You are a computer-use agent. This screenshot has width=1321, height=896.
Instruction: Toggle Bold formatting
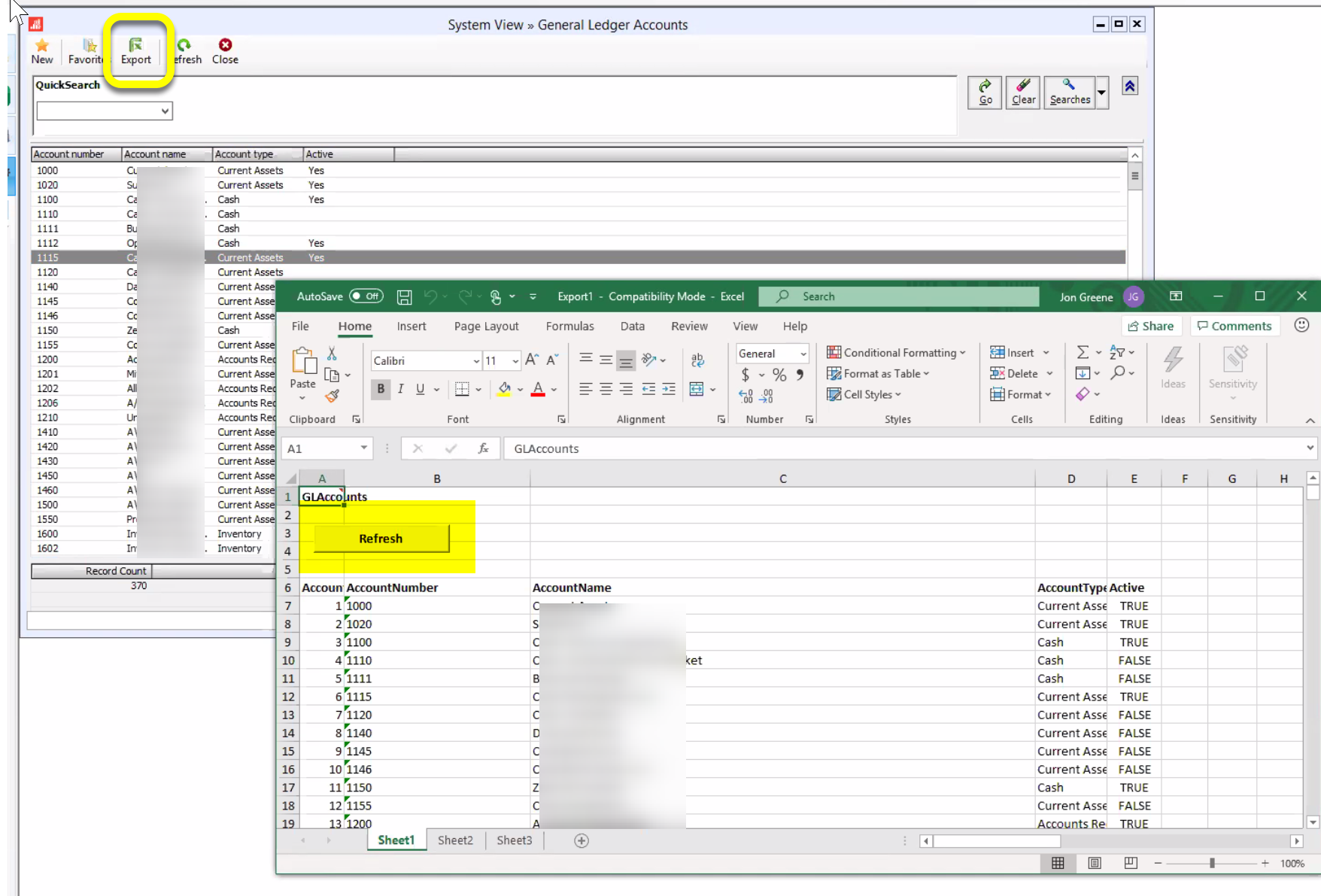click(381, 389)
